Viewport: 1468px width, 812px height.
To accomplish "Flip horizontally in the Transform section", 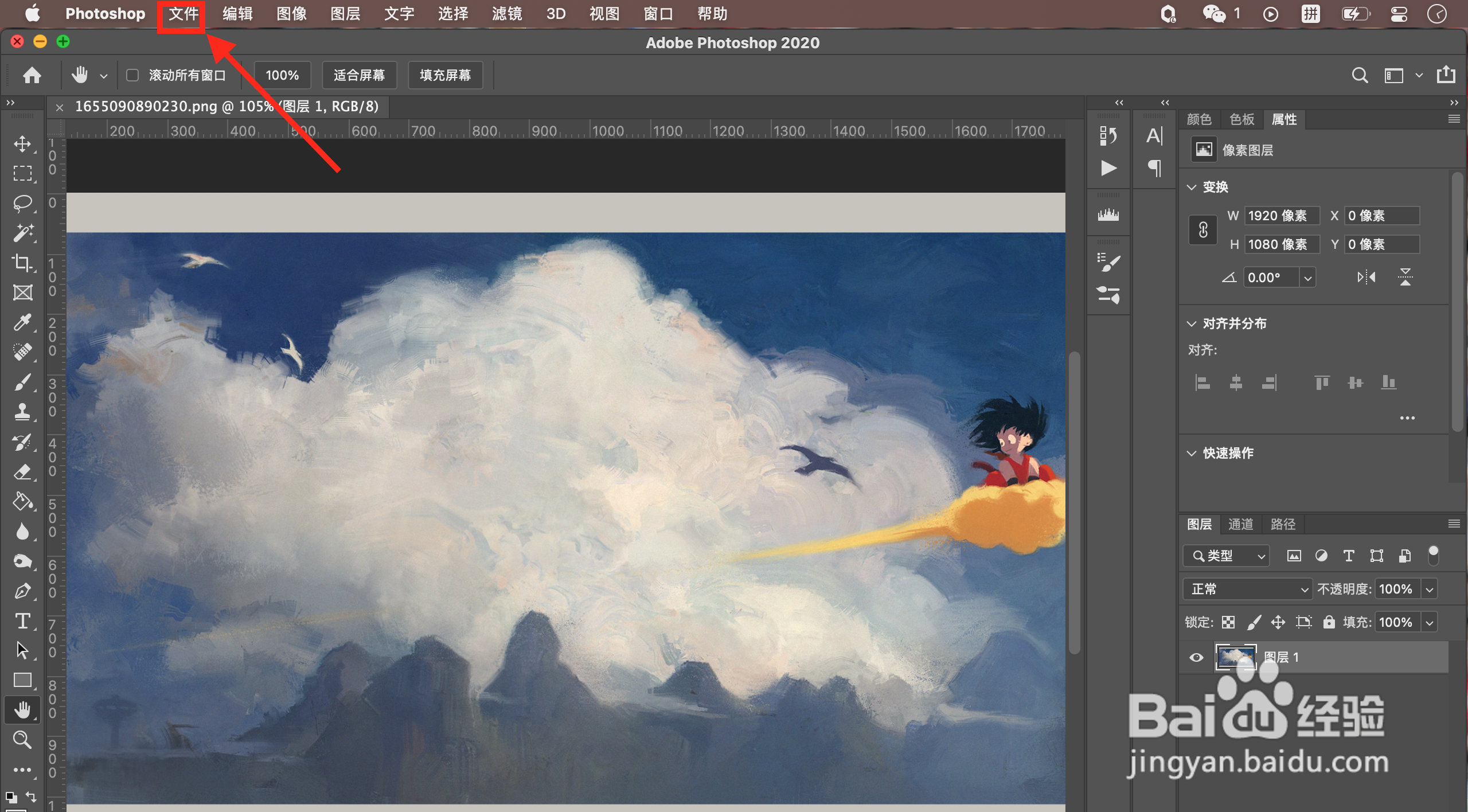I will click(x=1367, y=278).
